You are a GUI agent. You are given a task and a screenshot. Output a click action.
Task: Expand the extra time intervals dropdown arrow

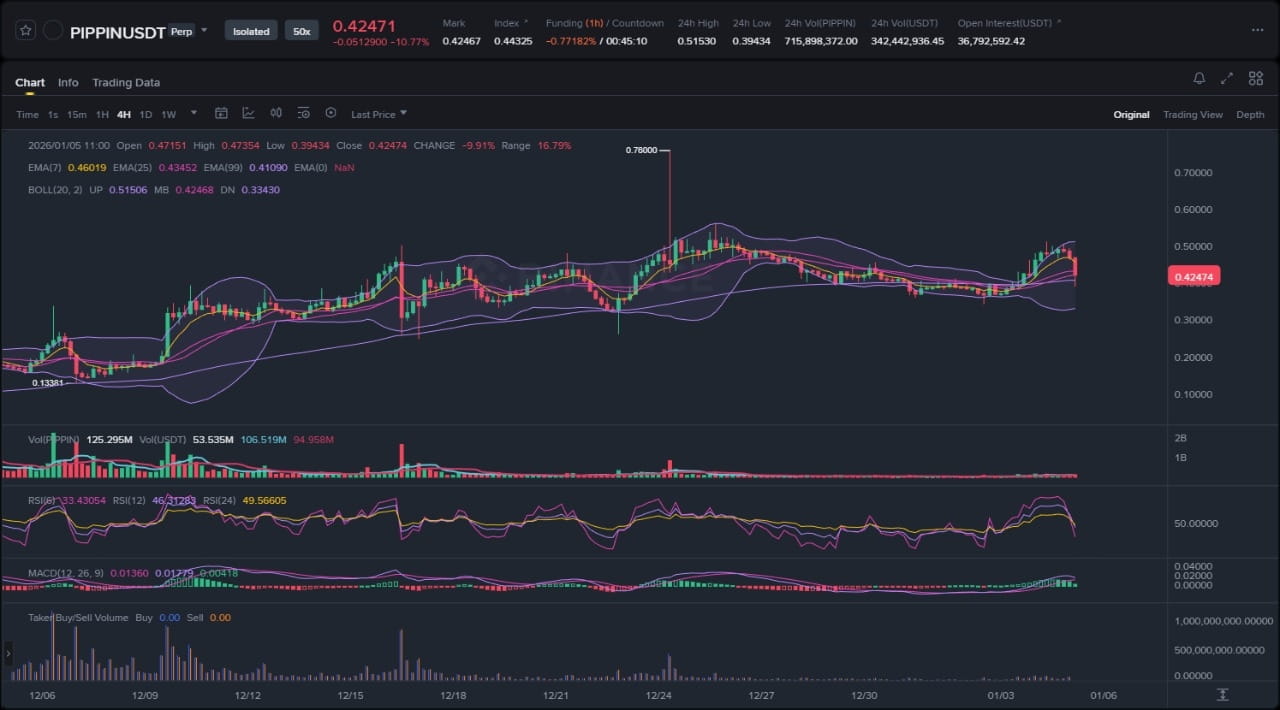pyautogui.click(x=194, y=113)
